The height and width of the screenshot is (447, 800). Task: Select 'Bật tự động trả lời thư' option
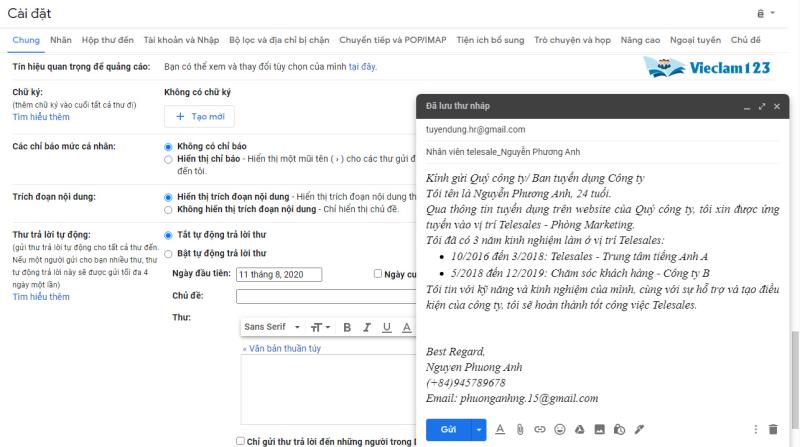click(x=168, y=254)
